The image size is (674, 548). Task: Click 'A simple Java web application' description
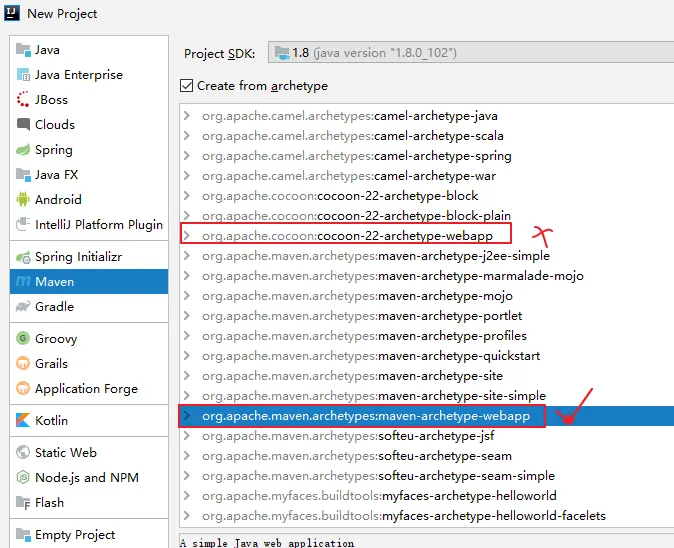(267, 543)
